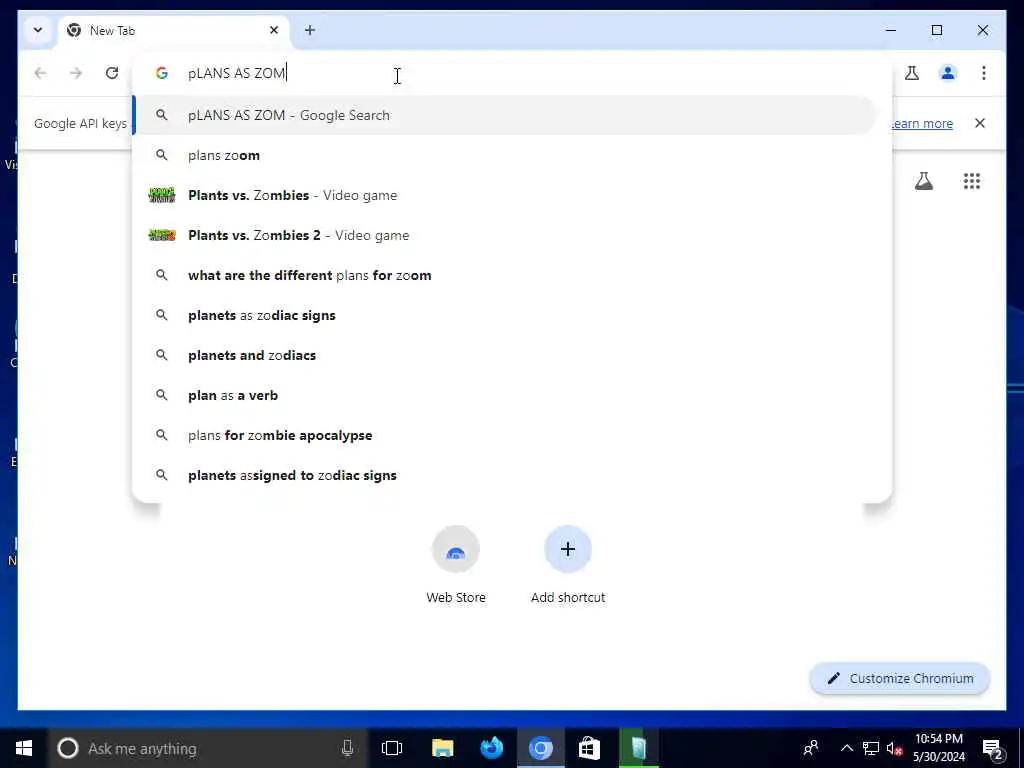The height and width of the screenshot is (768, 1024).
Task: Click the Plants vs. Zombies 2 thumbnail
Action: click(x=162, y=235)
